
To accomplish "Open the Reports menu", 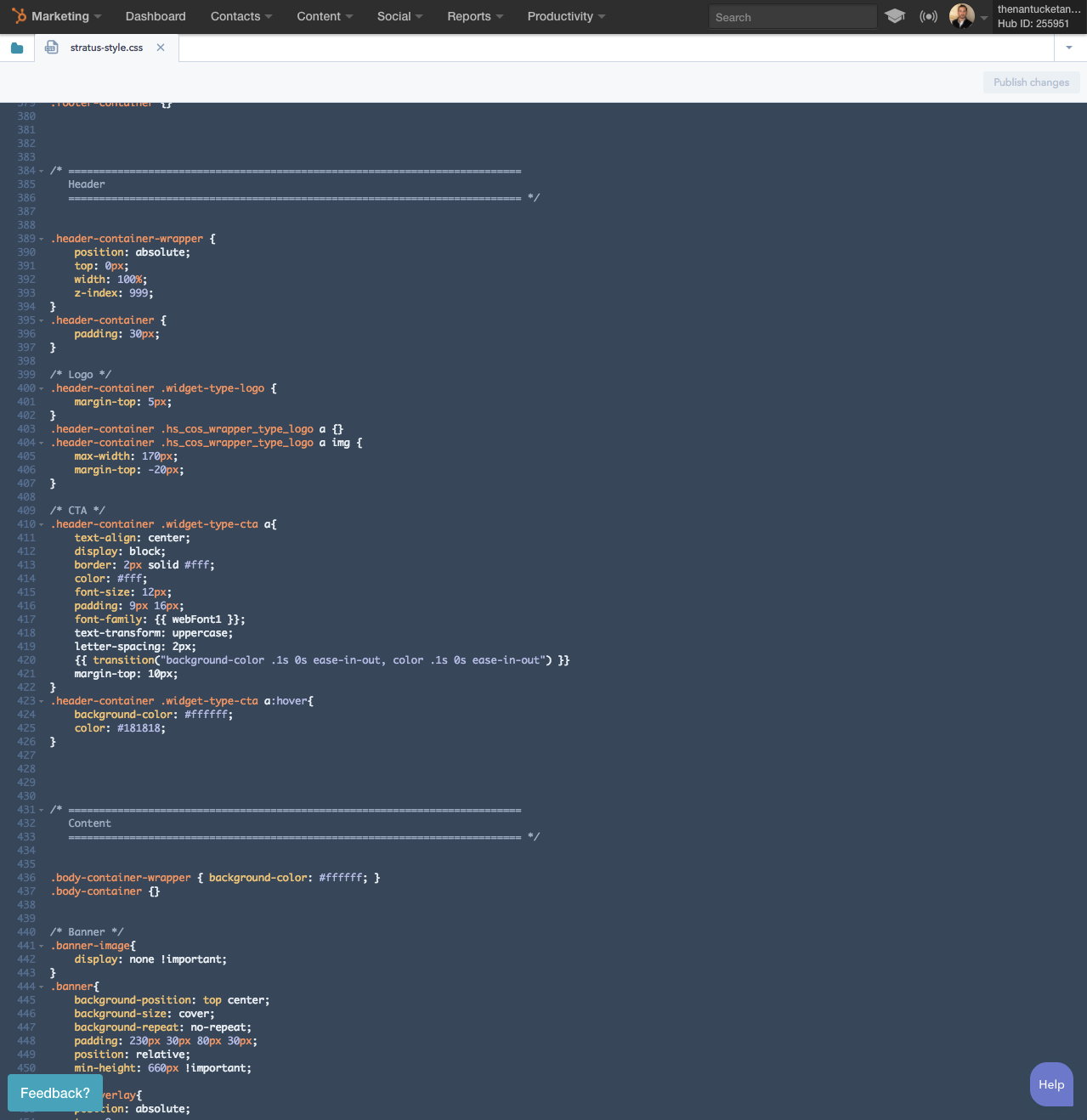I will tap(475, 16).
